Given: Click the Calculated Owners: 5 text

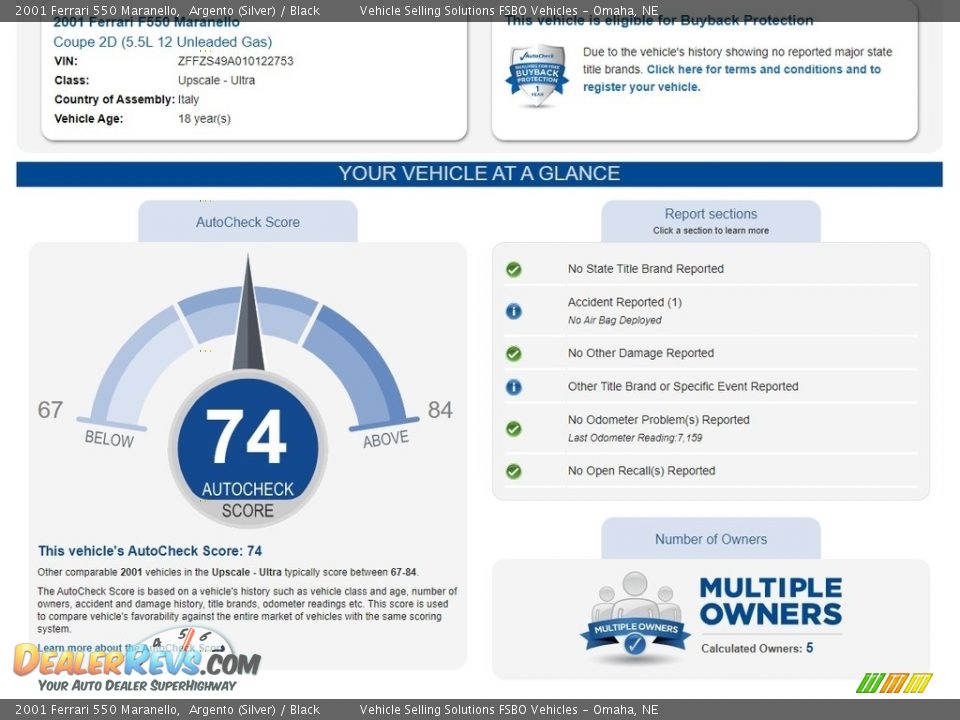Looking at the screenshot, I should click(x=757, y=648).
